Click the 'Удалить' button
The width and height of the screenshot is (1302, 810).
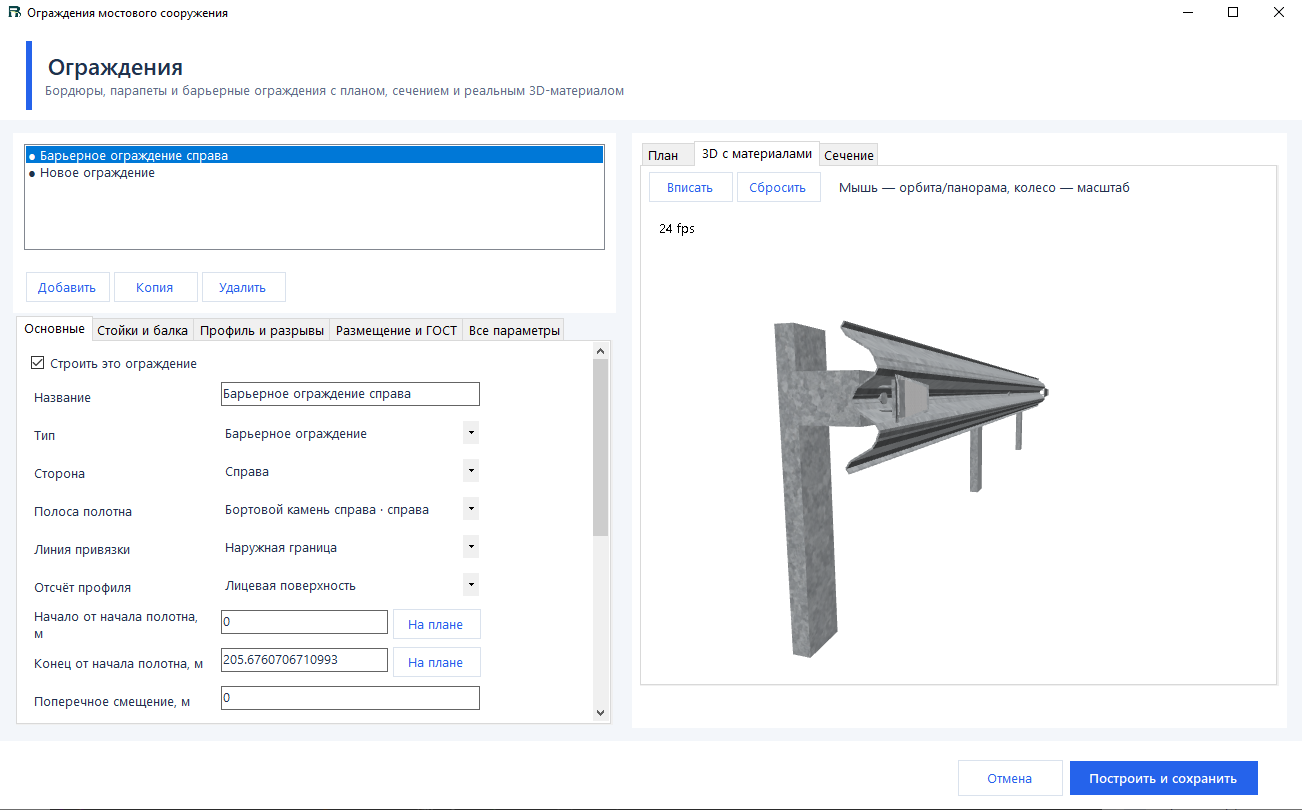click(x=243, y=287)
